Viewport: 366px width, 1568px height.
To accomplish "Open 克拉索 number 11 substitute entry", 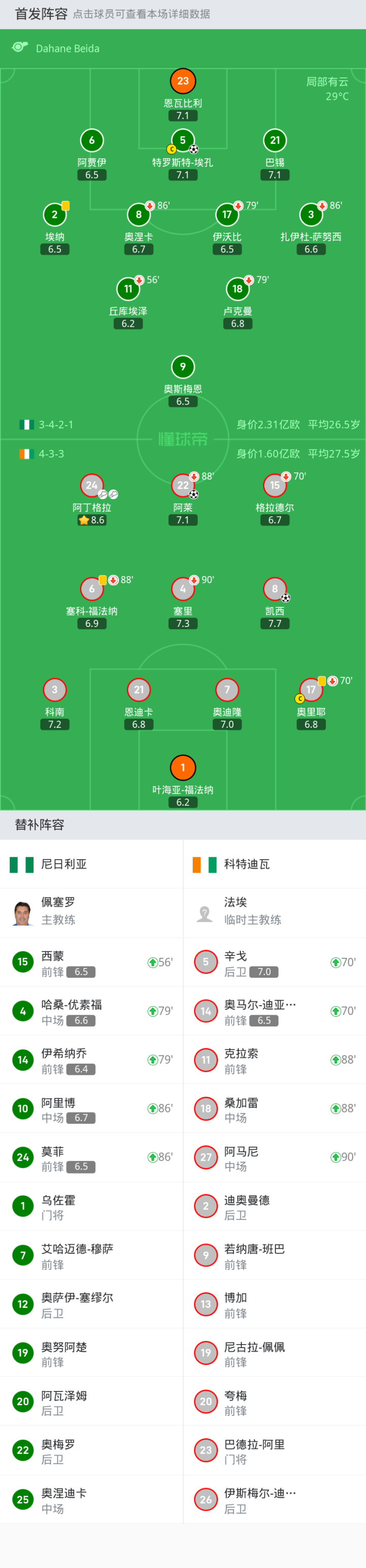I will click(274, 1060).
